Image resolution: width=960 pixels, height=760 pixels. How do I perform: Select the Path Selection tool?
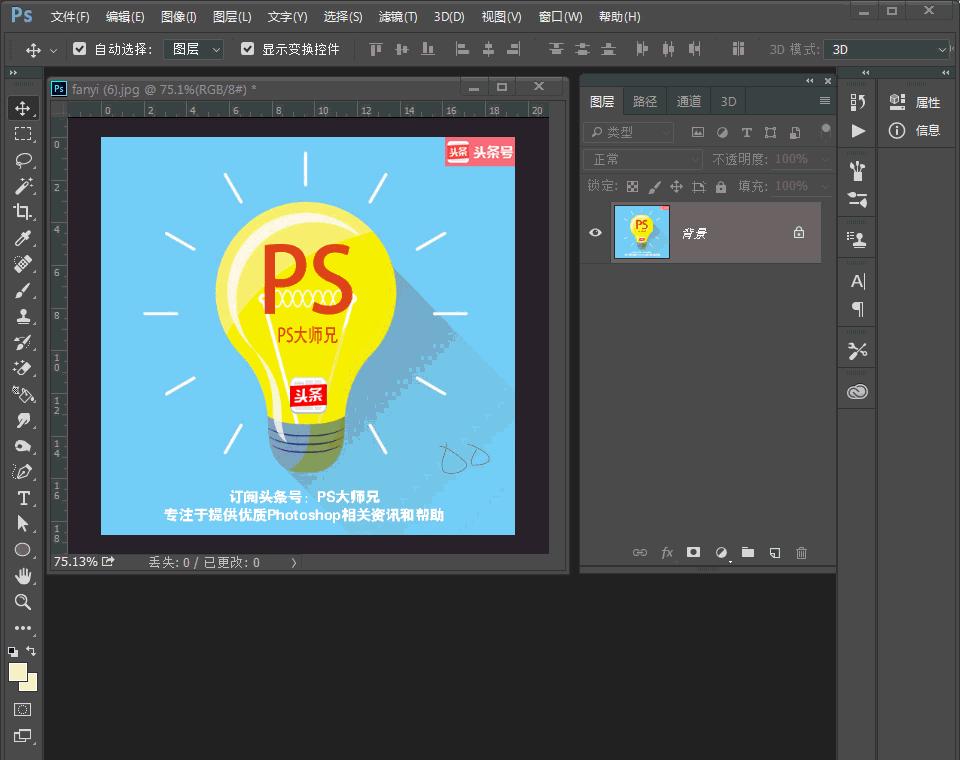(x=23, y=524)
